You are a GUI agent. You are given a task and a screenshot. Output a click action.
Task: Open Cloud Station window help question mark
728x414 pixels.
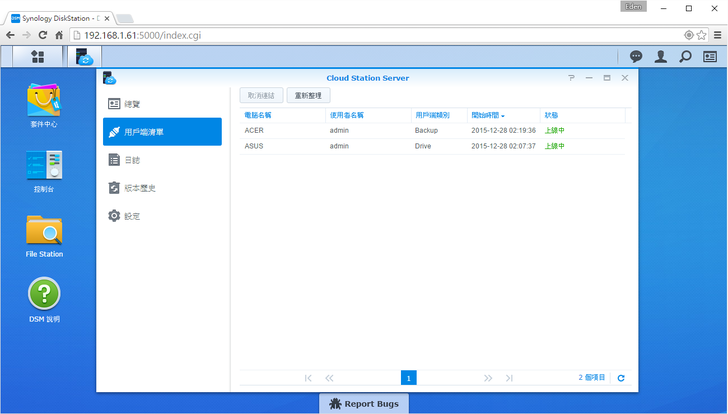click(x=571, y=78)
